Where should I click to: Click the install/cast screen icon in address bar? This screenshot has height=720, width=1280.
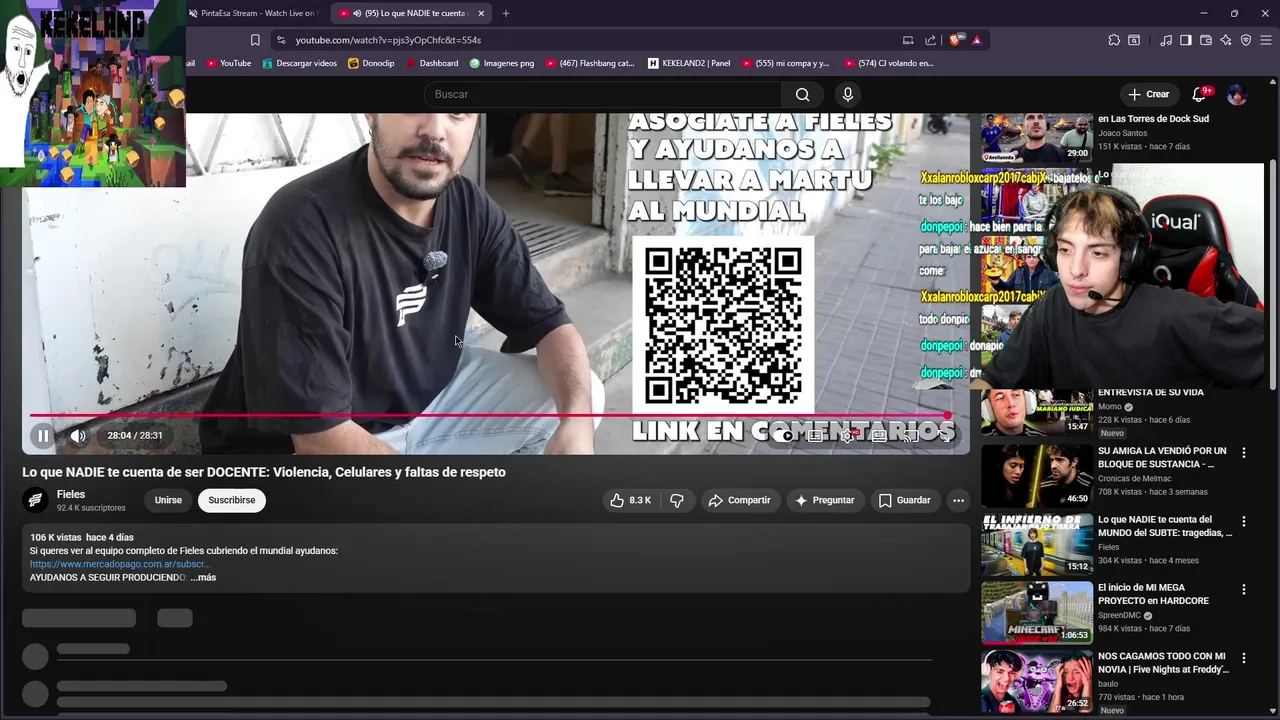pos(908,40)
